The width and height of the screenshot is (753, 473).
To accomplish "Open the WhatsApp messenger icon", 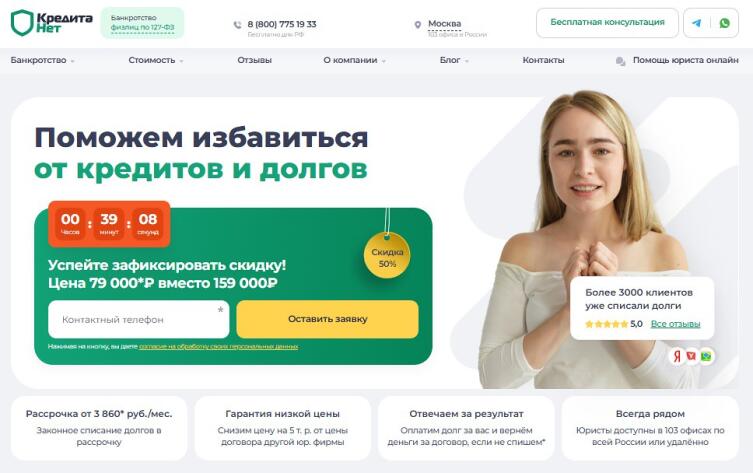I will (725, 23).
